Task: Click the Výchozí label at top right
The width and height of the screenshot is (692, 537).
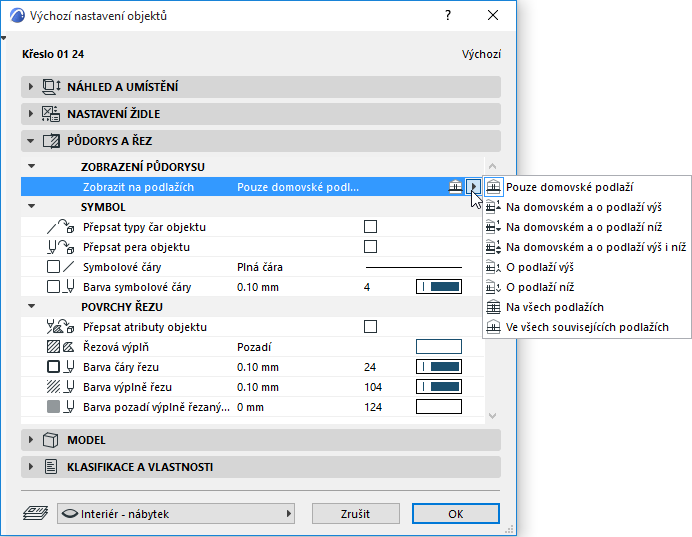Action: click(481, 54)
